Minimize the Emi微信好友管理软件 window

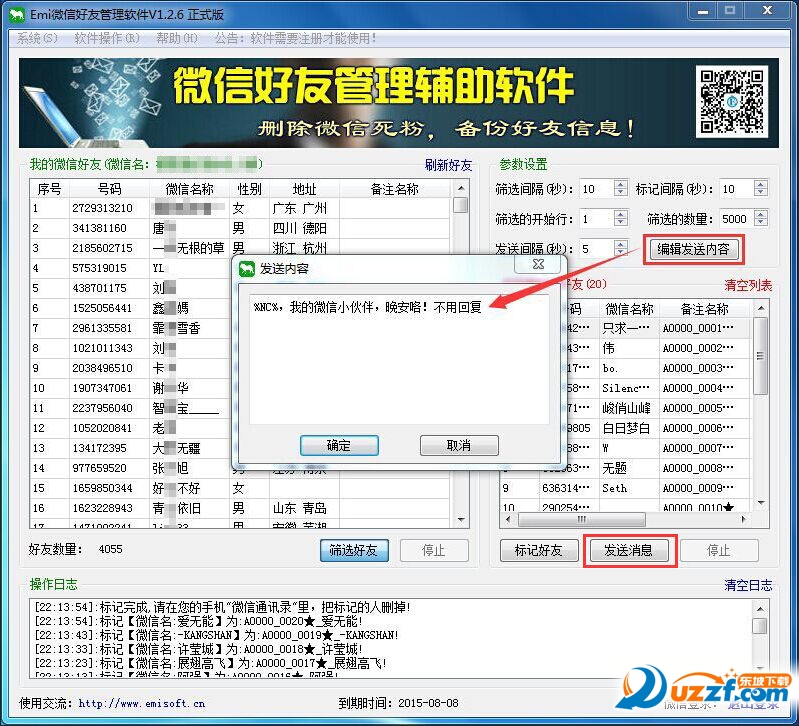click(702, 10)
